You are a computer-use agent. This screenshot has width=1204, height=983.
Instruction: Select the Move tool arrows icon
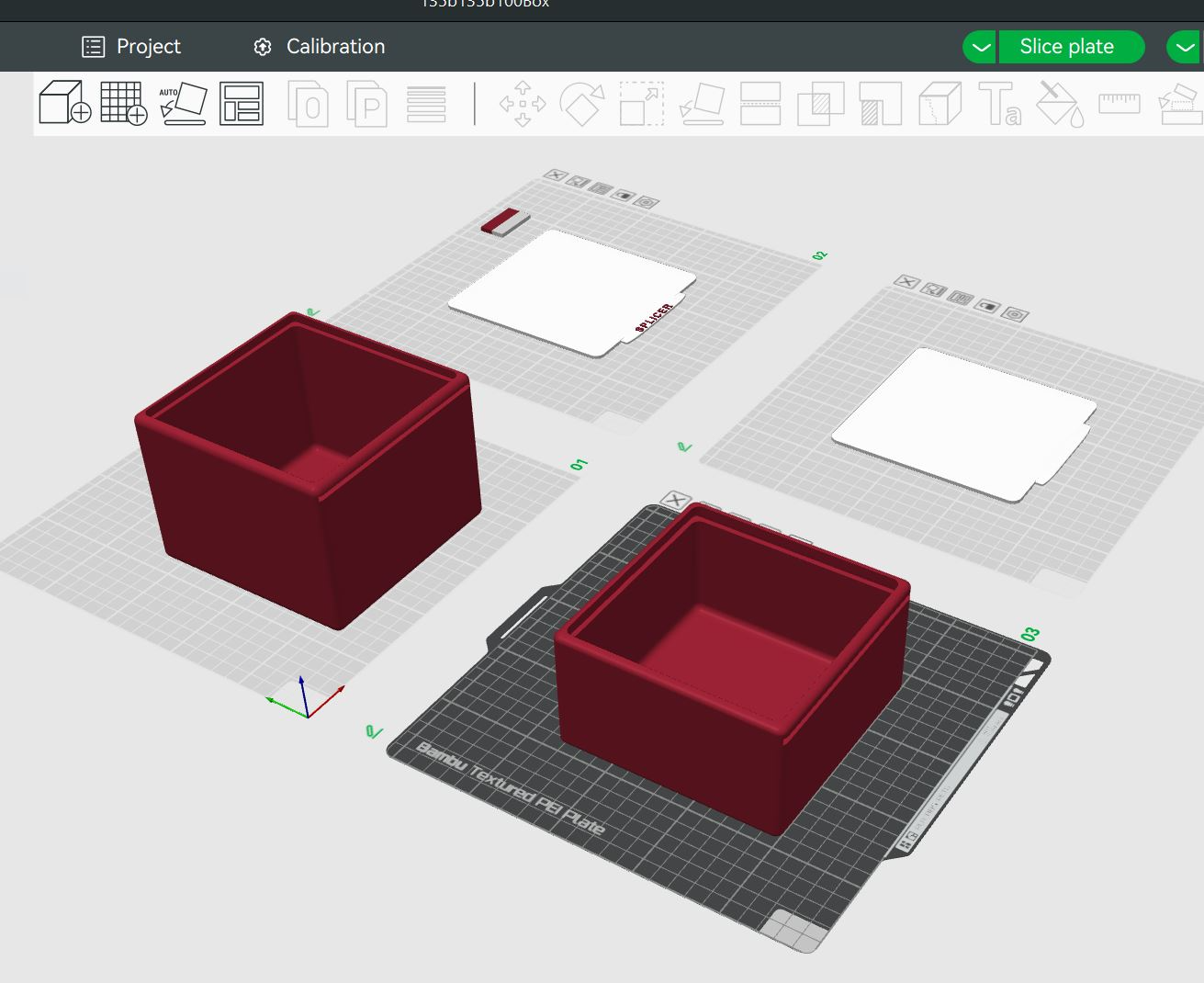523,104
